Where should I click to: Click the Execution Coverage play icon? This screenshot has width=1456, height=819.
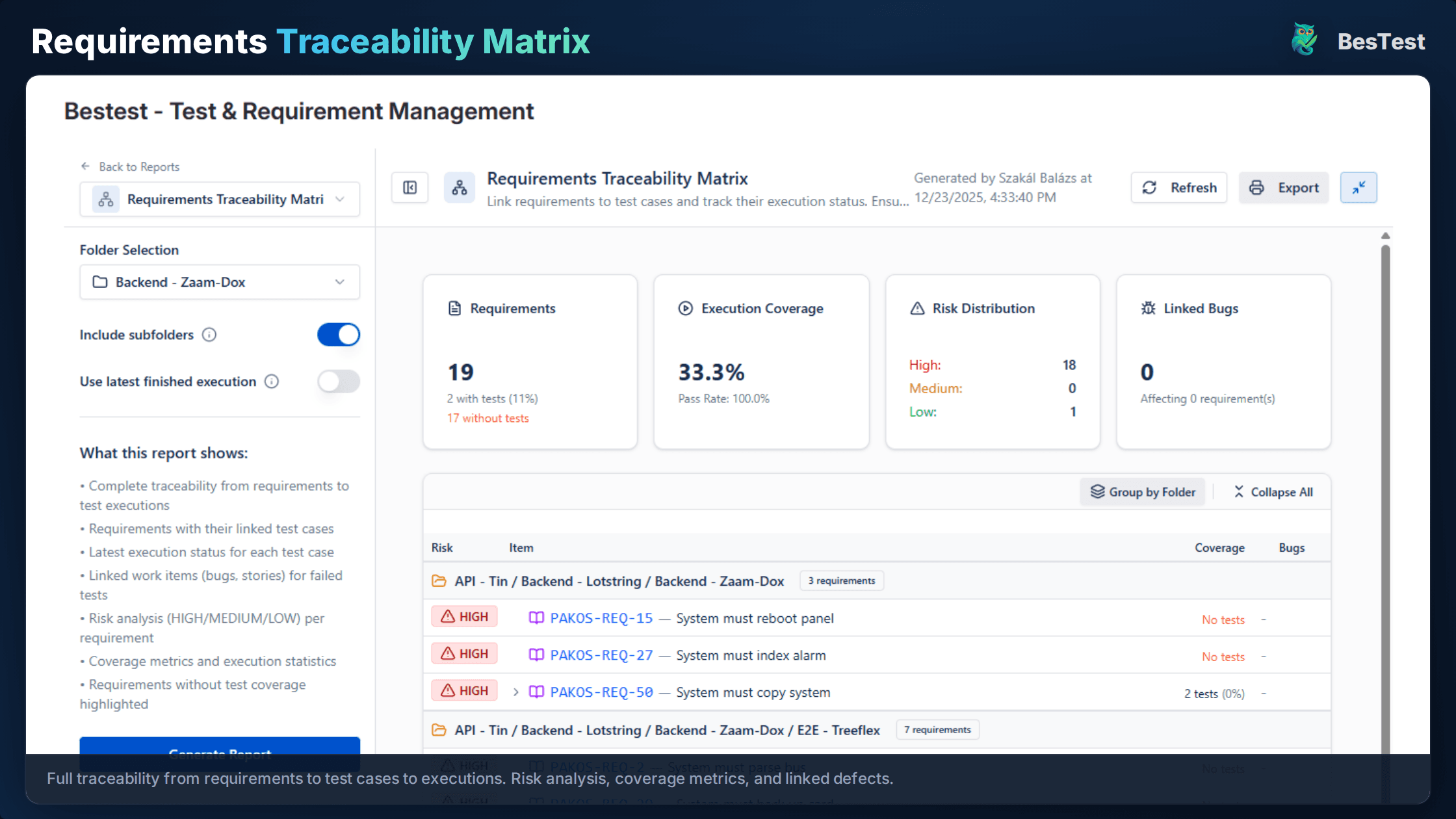pos(686,308)
